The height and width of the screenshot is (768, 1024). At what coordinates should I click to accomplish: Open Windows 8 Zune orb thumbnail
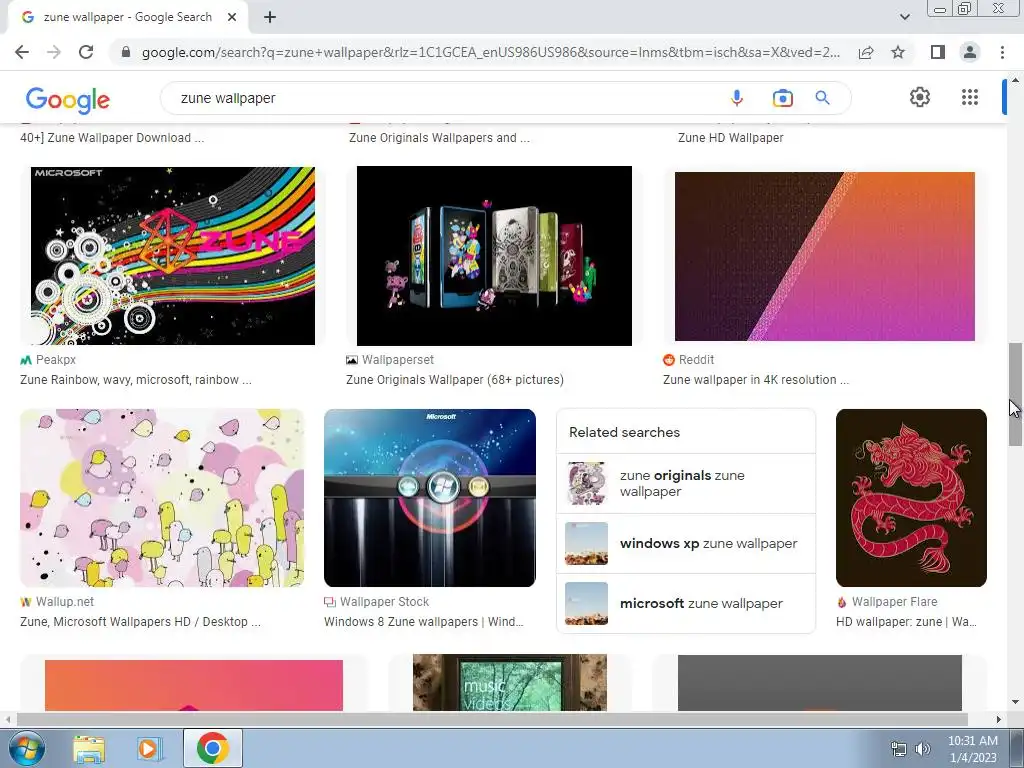(x=430, y=498)
